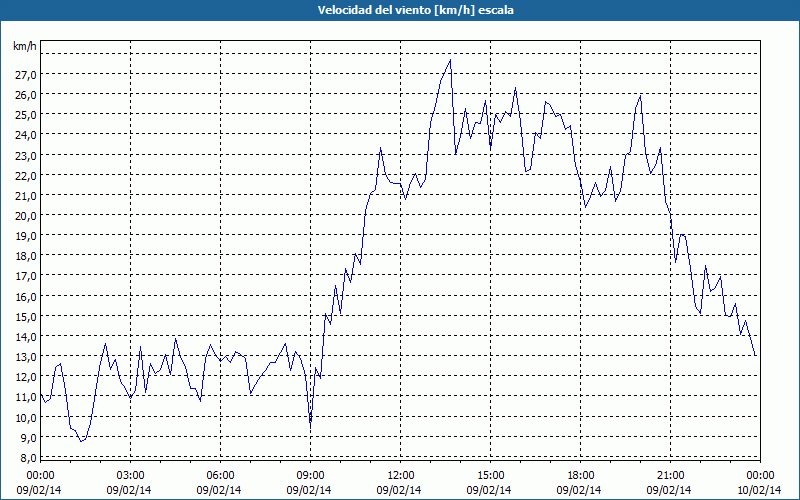Image resolution: width=800 pixels, height=500 pixels.
Task: Click the 10,0 y-axis value
Action: point(26,417)
